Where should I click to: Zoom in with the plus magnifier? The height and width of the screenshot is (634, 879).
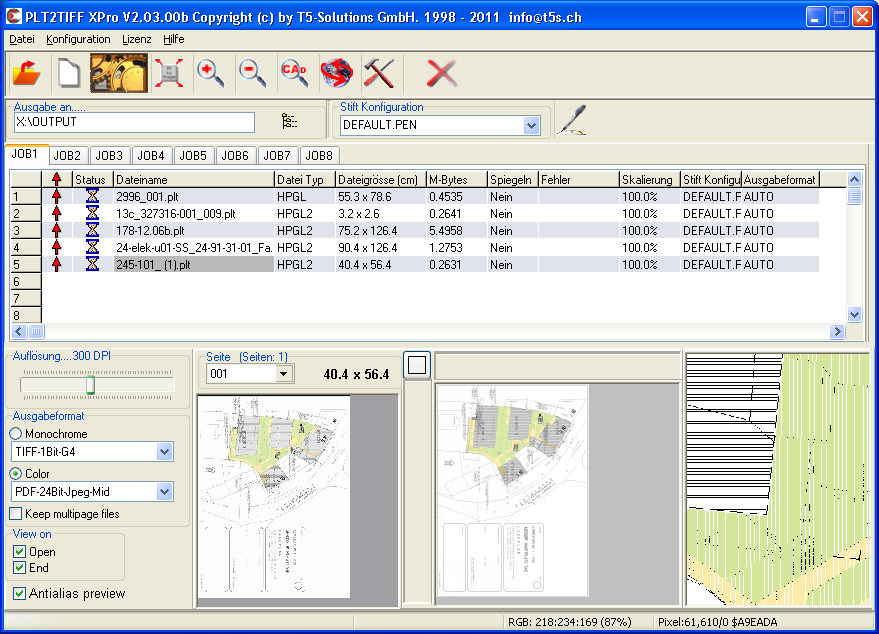pos(211,73)
